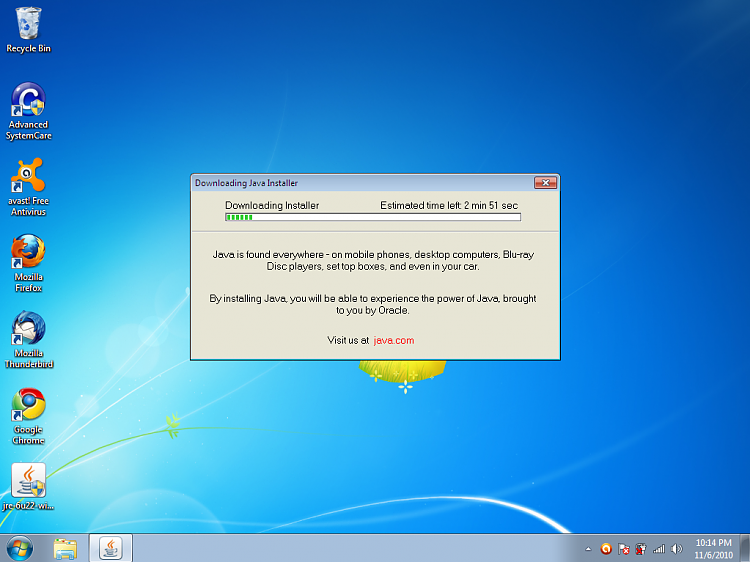This screenshot has height=562, width=750.
Task: Visit the java.com link
Action: tap(394, 341)
